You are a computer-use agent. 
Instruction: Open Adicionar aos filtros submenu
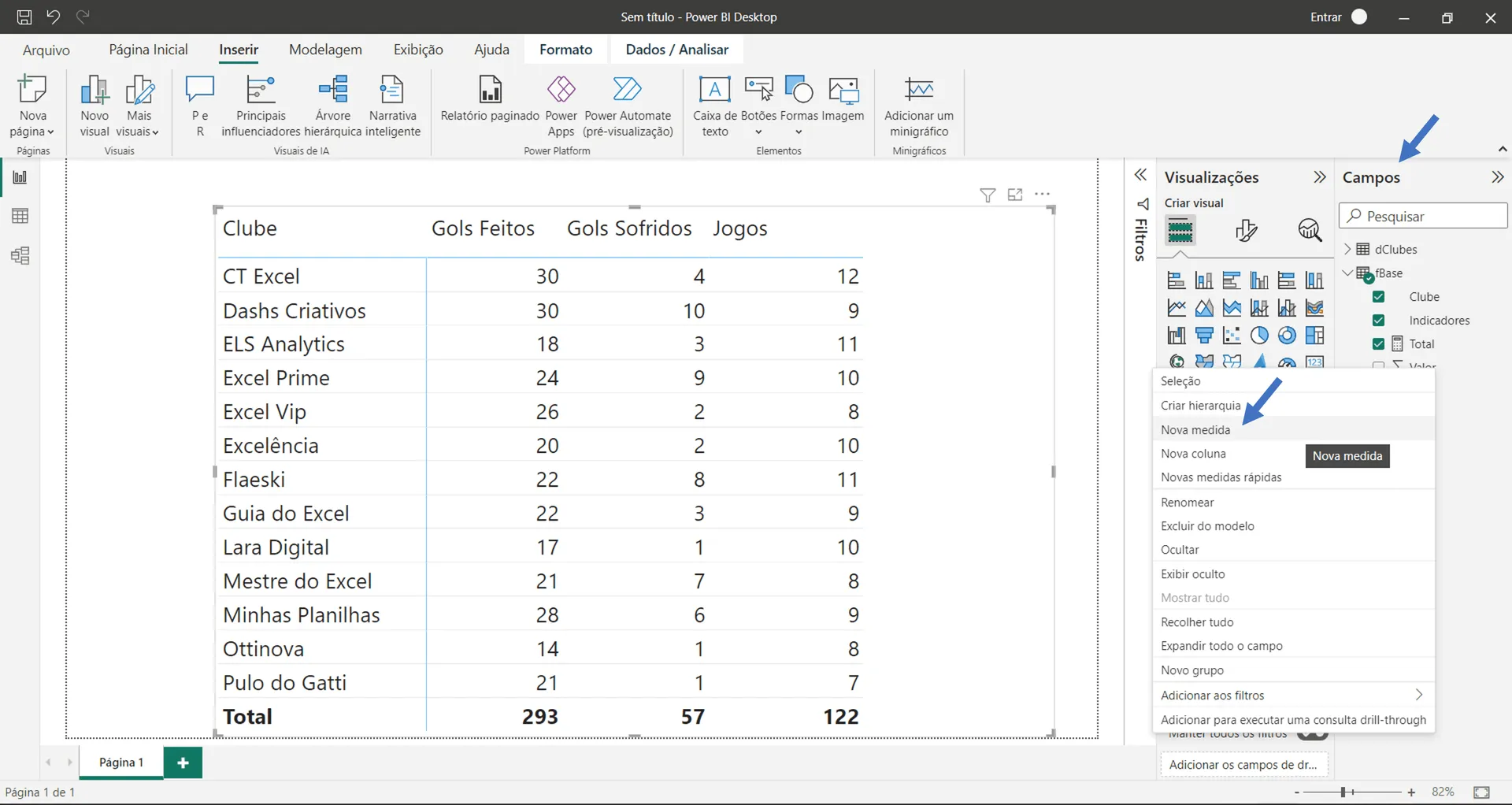click(x=1293, y=695)
